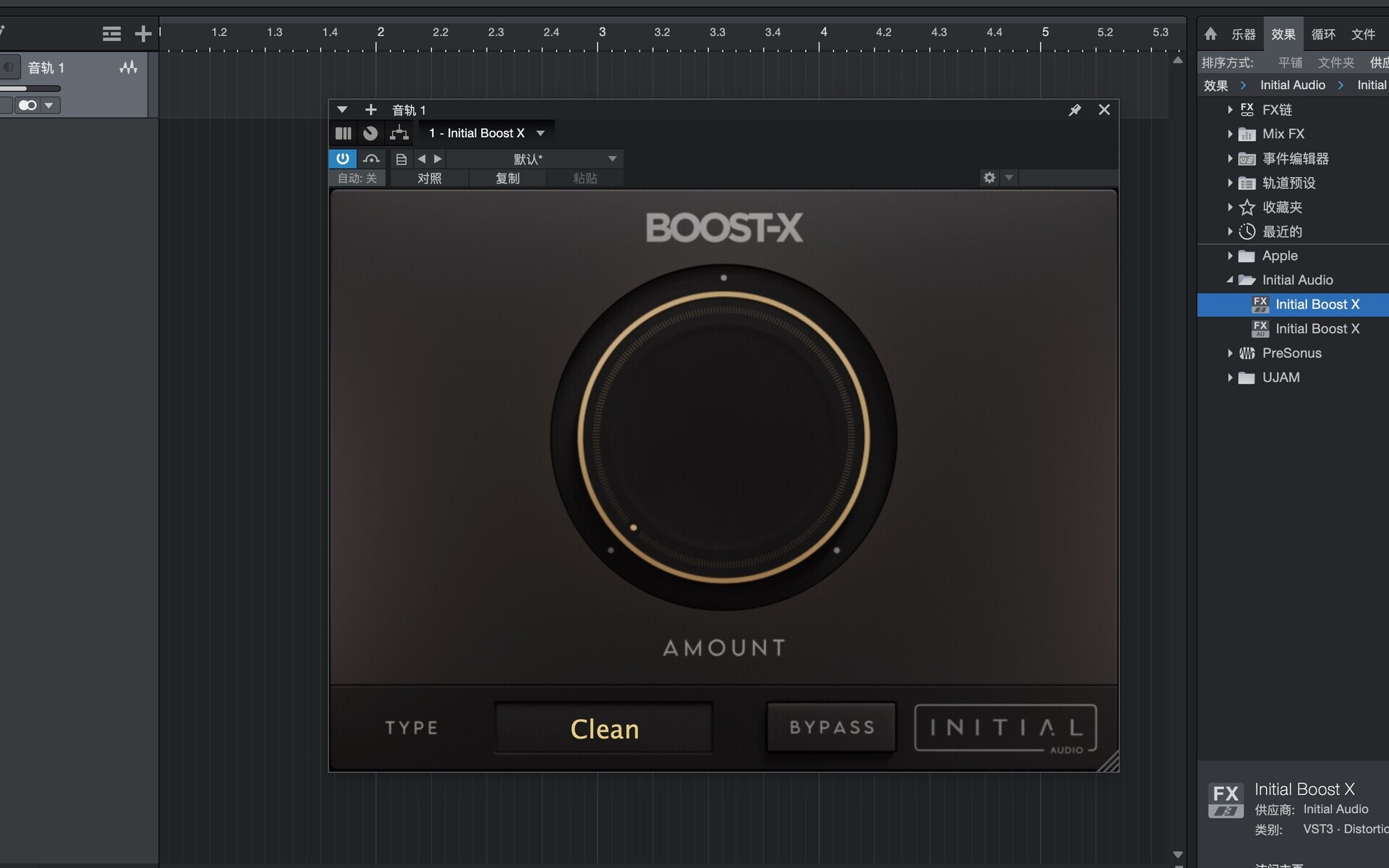The height and width of the screenshot is (868, 1389).
Task: Toggle sidechain curve icon
Action: click(x=371, y=158)
